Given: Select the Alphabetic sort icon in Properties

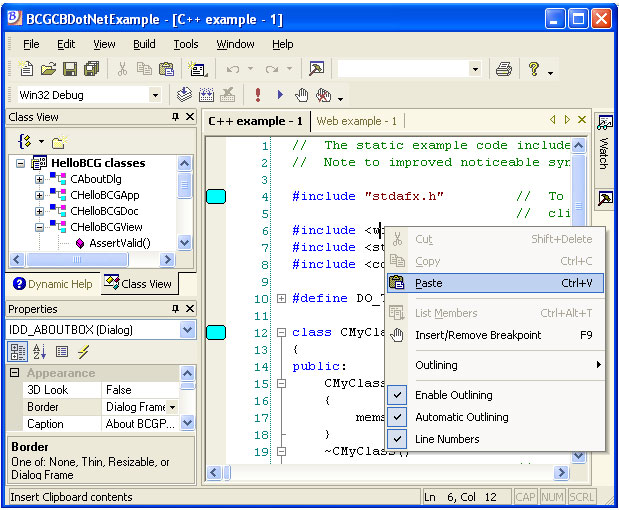Looking at the screenshot, I should click(40, 351).
